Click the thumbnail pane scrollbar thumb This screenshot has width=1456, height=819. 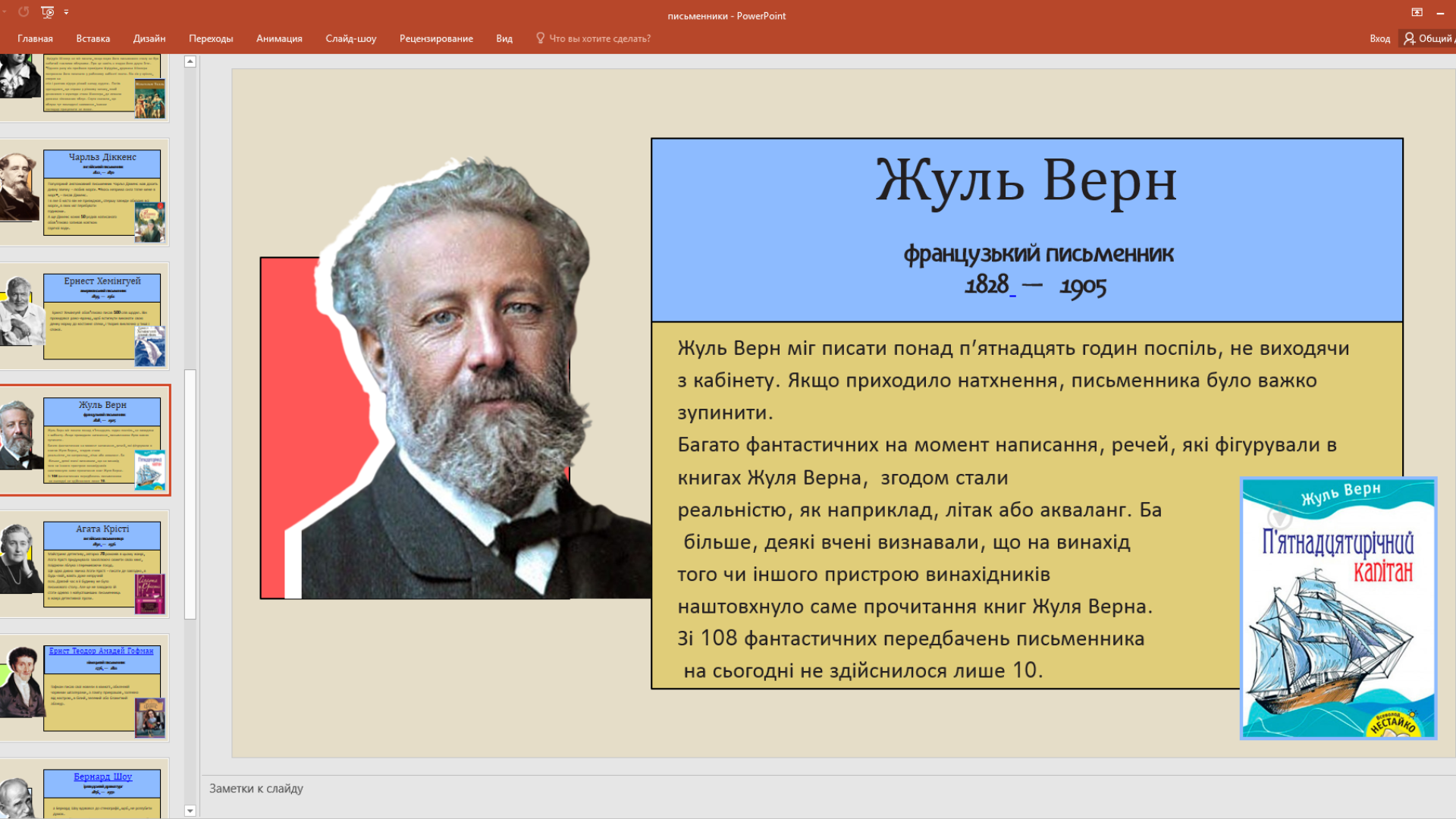(190, 494)
